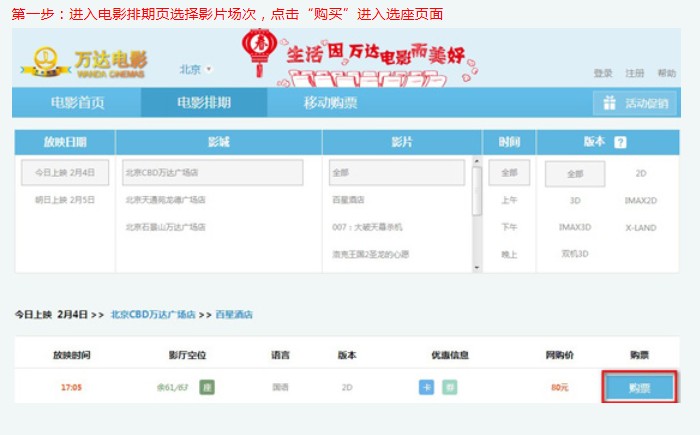Click the 余61/83 seat availability text
700x435 pixels.
[x=172, y=387]
